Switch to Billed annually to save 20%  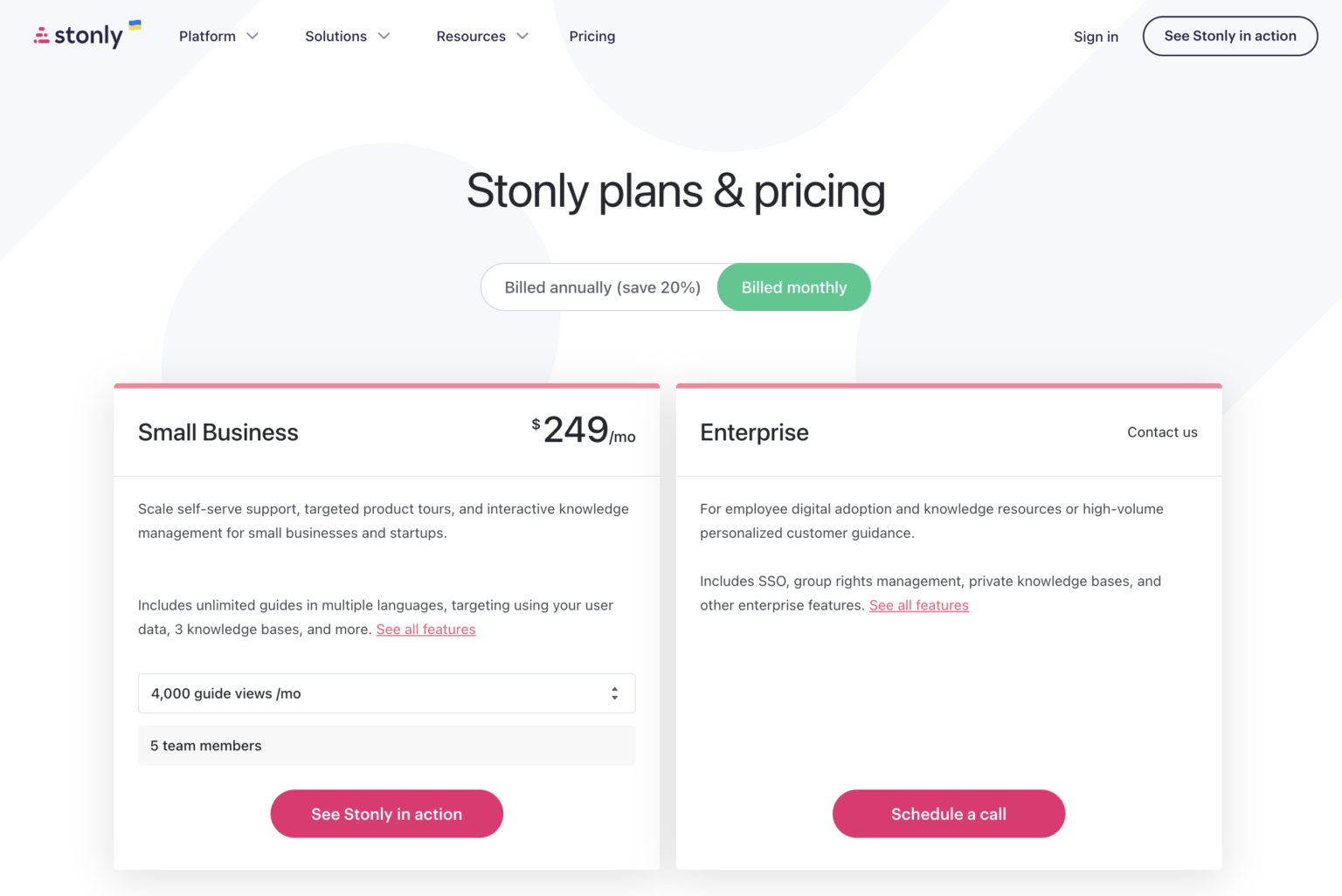click(602, 286)
